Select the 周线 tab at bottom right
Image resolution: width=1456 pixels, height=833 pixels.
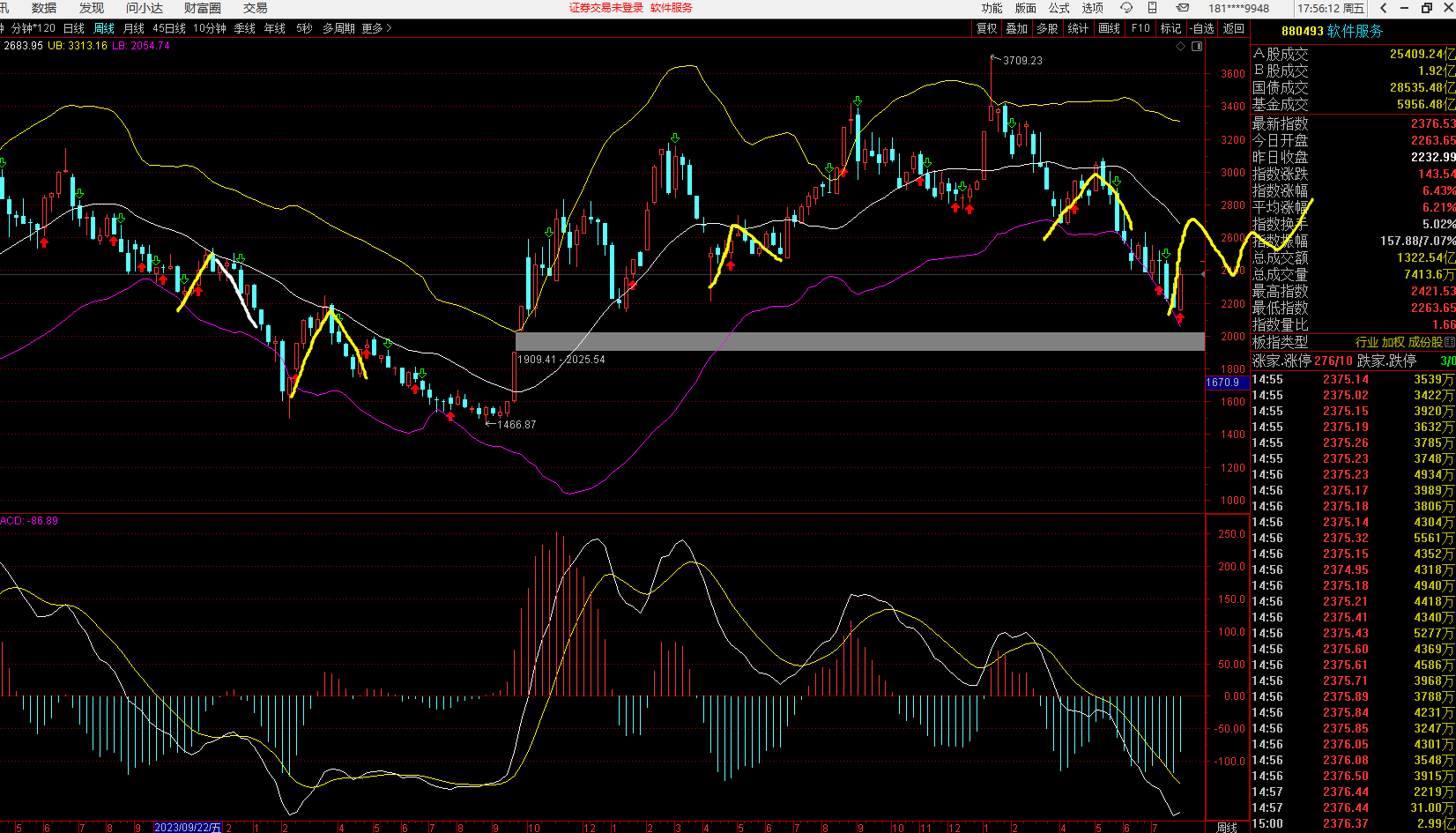1226,827
